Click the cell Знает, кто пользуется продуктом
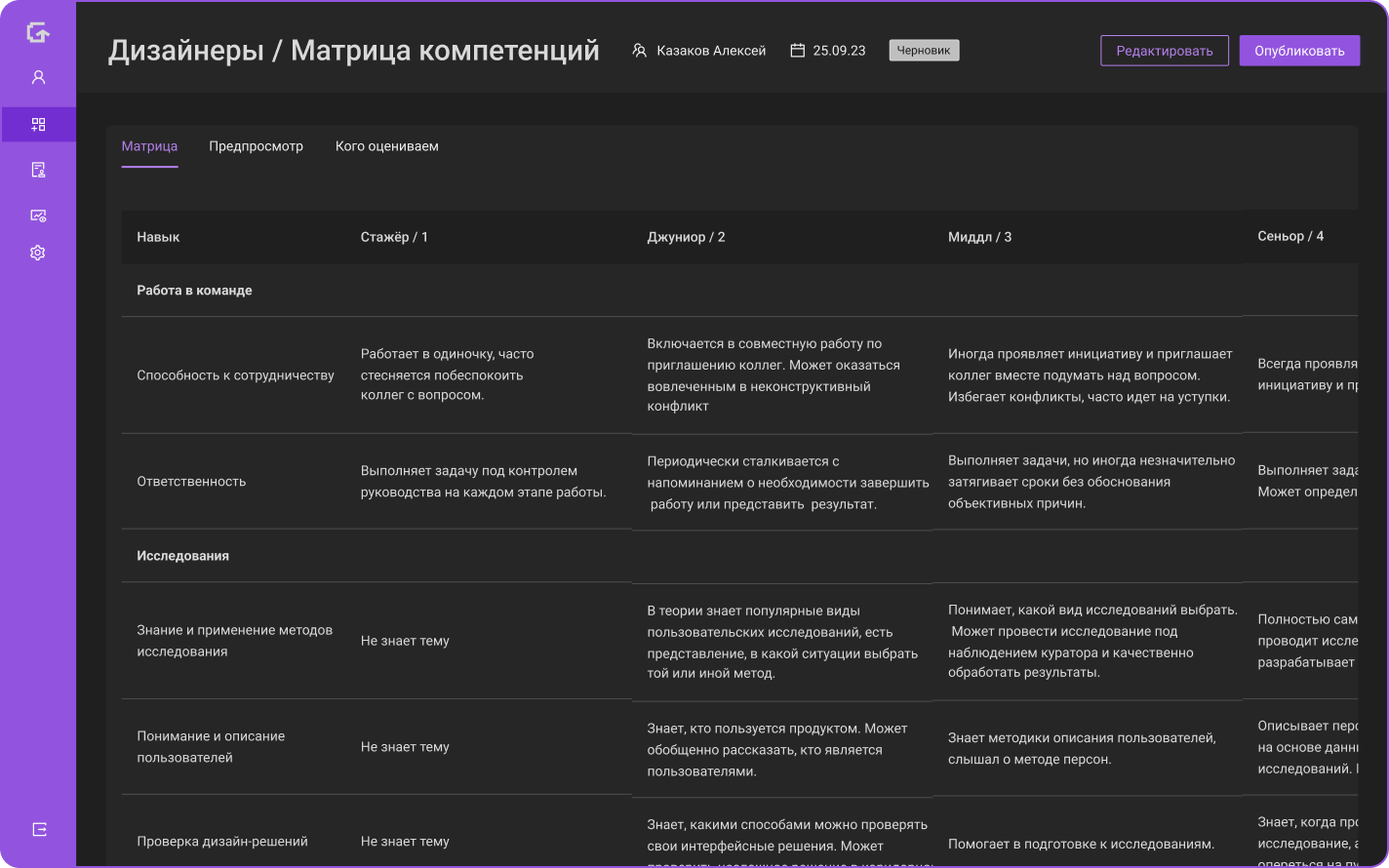1389x868 pixels. point(776,750)
